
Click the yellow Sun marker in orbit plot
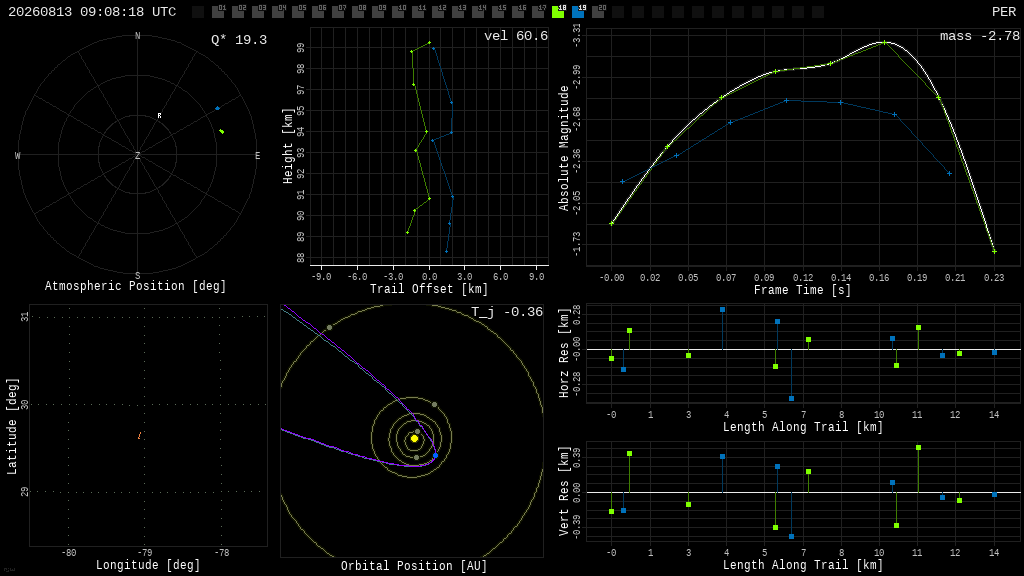click(x=414, y=439)
